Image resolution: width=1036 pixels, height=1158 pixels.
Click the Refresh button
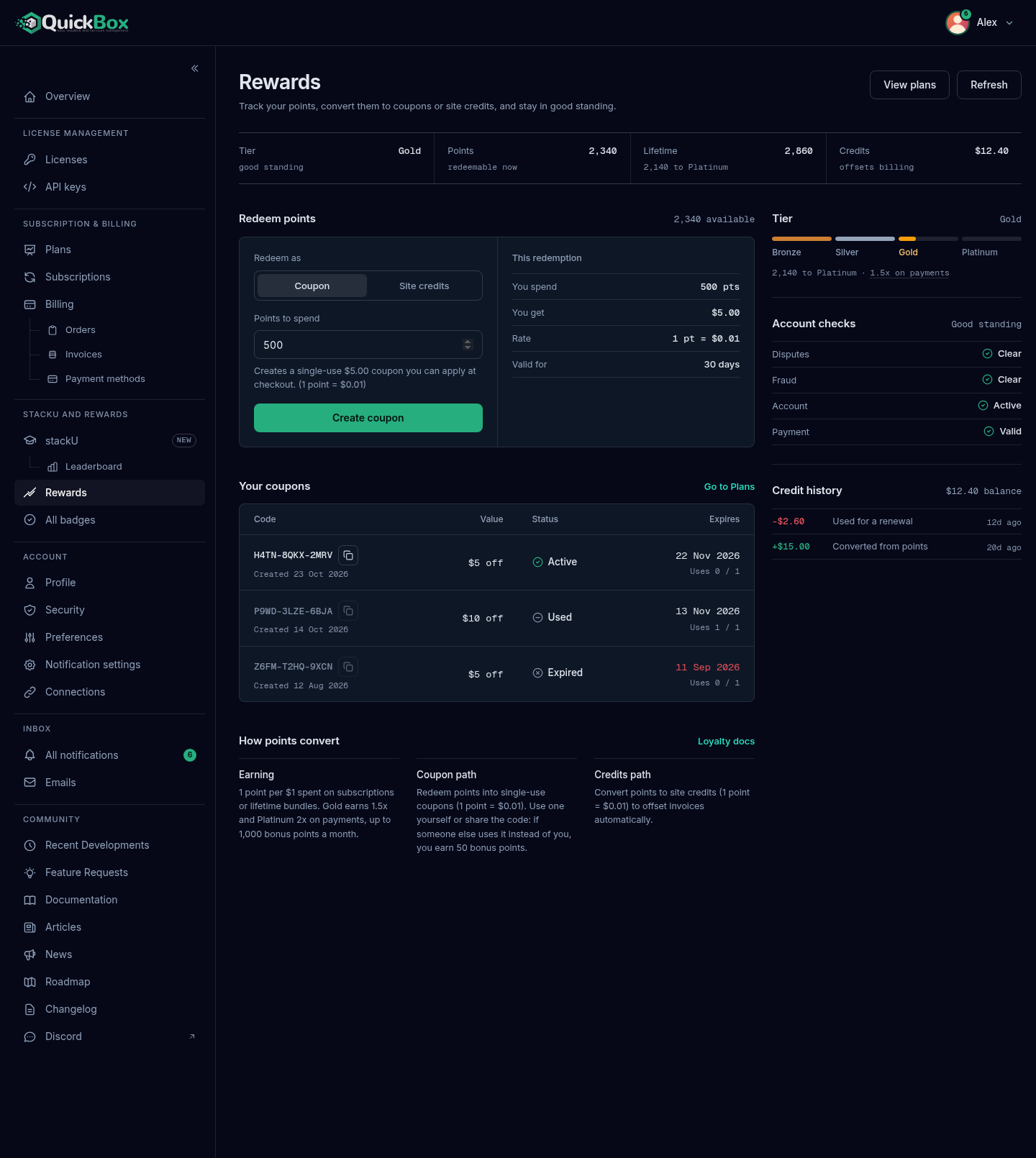(x=989, y=85)
